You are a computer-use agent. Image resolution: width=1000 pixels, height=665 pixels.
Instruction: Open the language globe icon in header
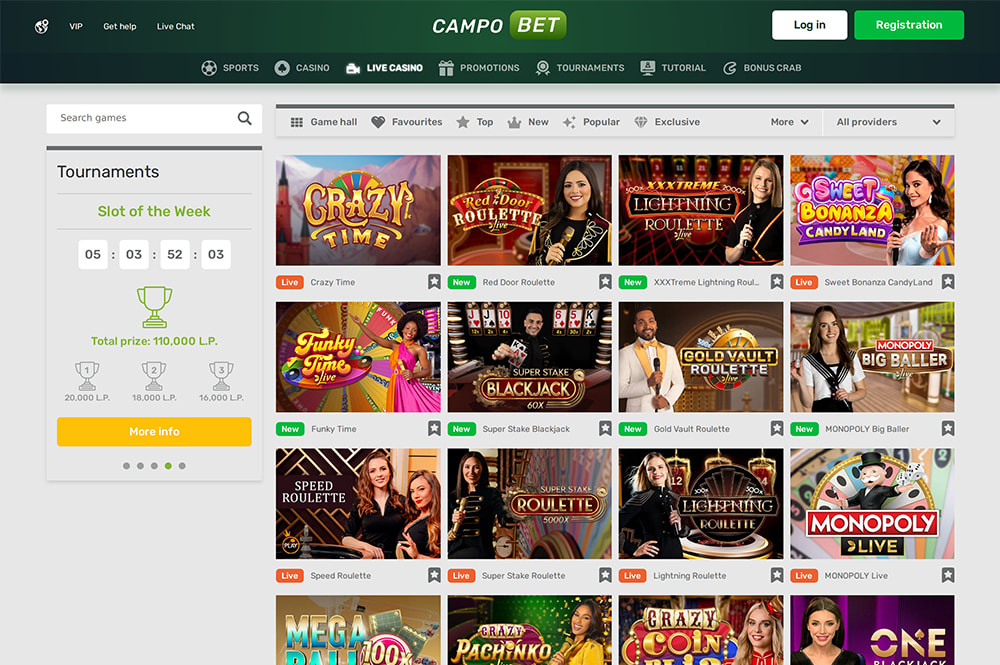[41, 26]
